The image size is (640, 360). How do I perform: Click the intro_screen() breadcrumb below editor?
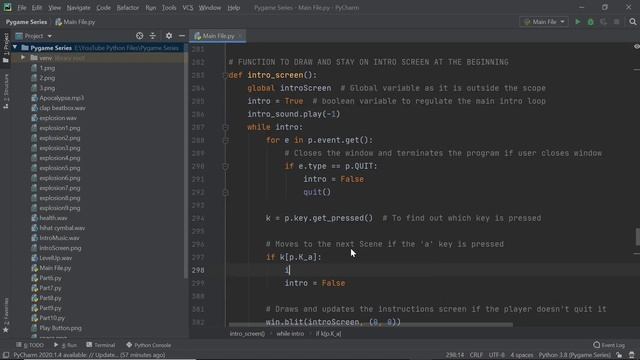coord(247,334)
